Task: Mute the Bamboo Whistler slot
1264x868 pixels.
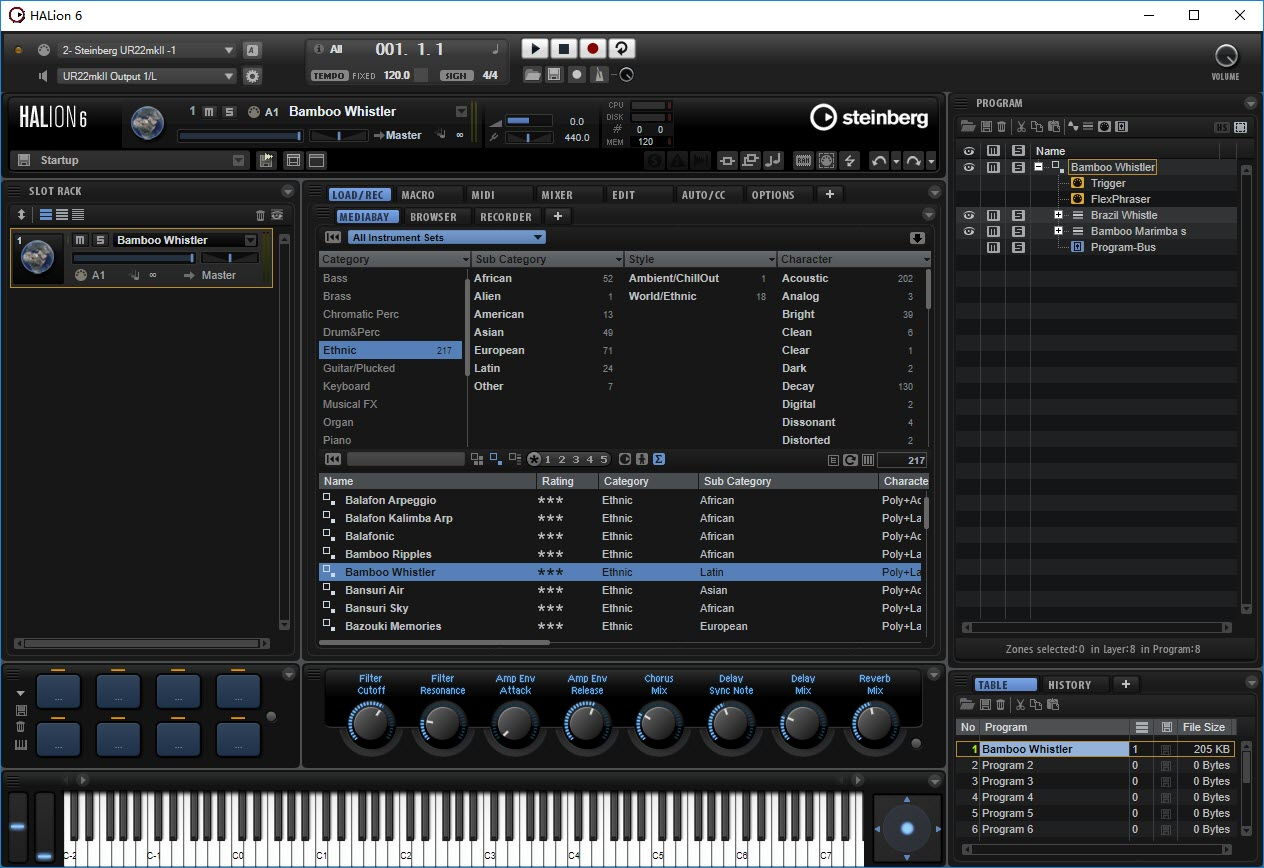Action: click(80, 240)
